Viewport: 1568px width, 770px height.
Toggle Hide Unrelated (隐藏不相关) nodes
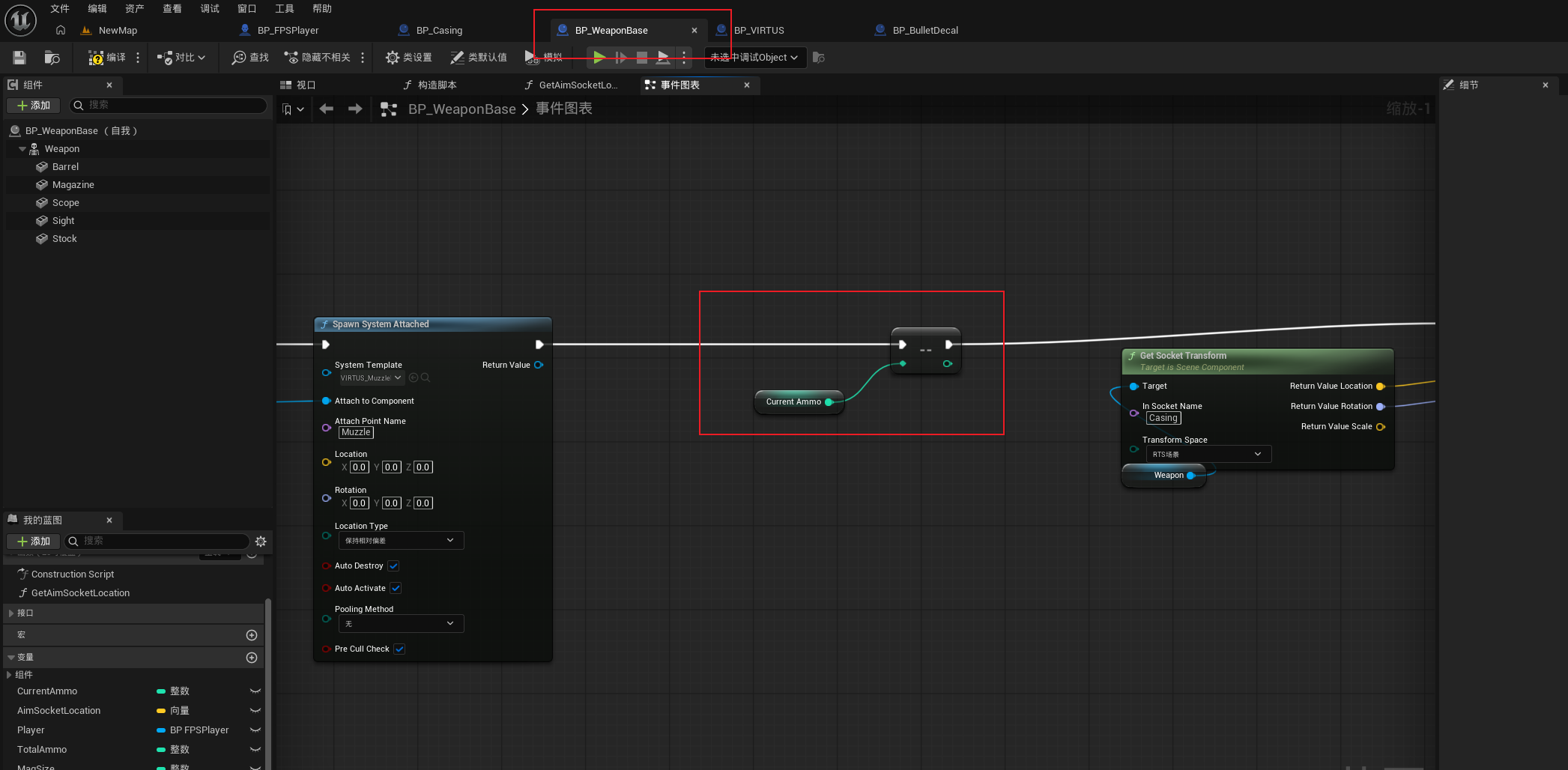click(x=318, y=58)
